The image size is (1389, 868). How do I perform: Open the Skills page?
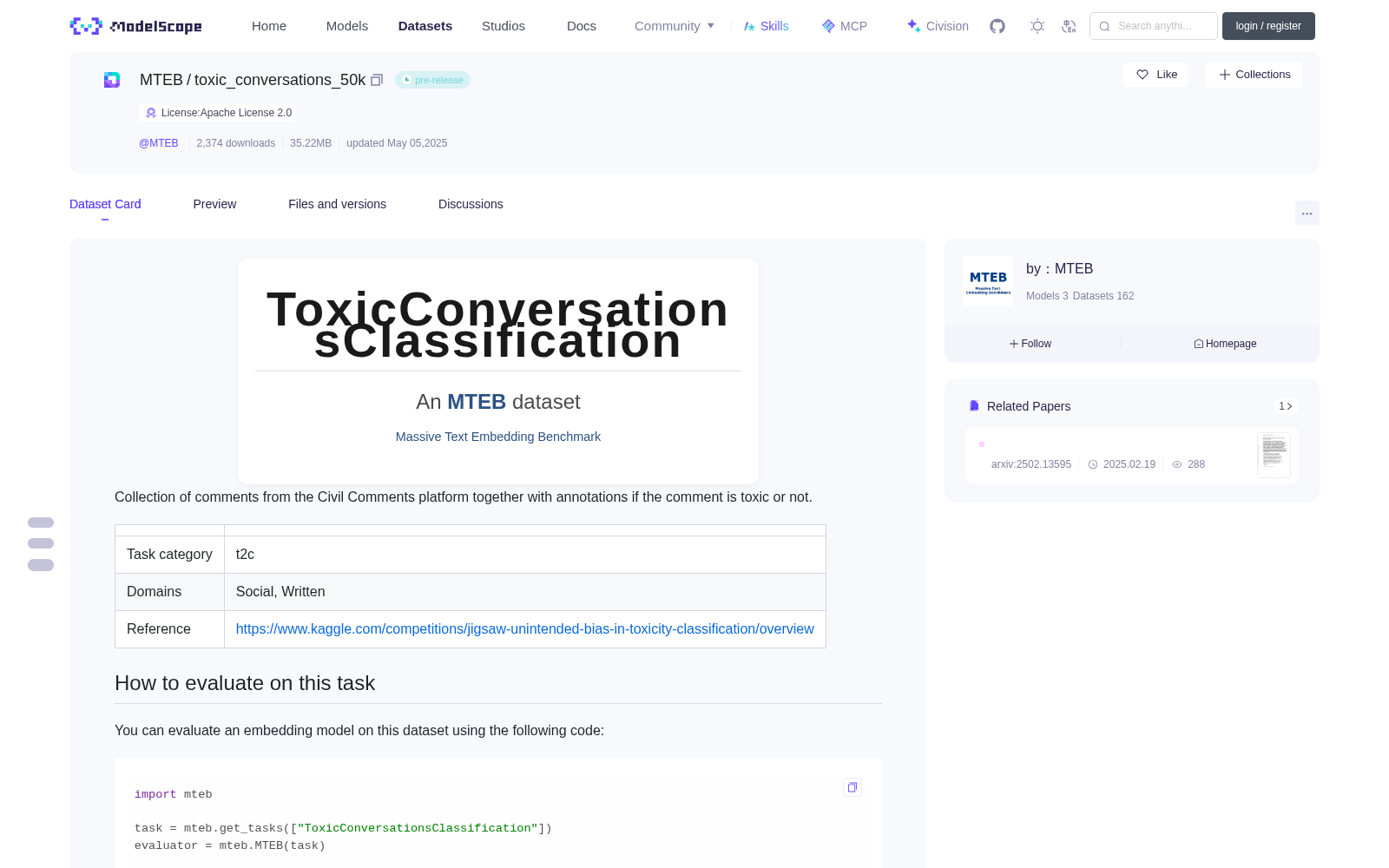tap(766, 26)
